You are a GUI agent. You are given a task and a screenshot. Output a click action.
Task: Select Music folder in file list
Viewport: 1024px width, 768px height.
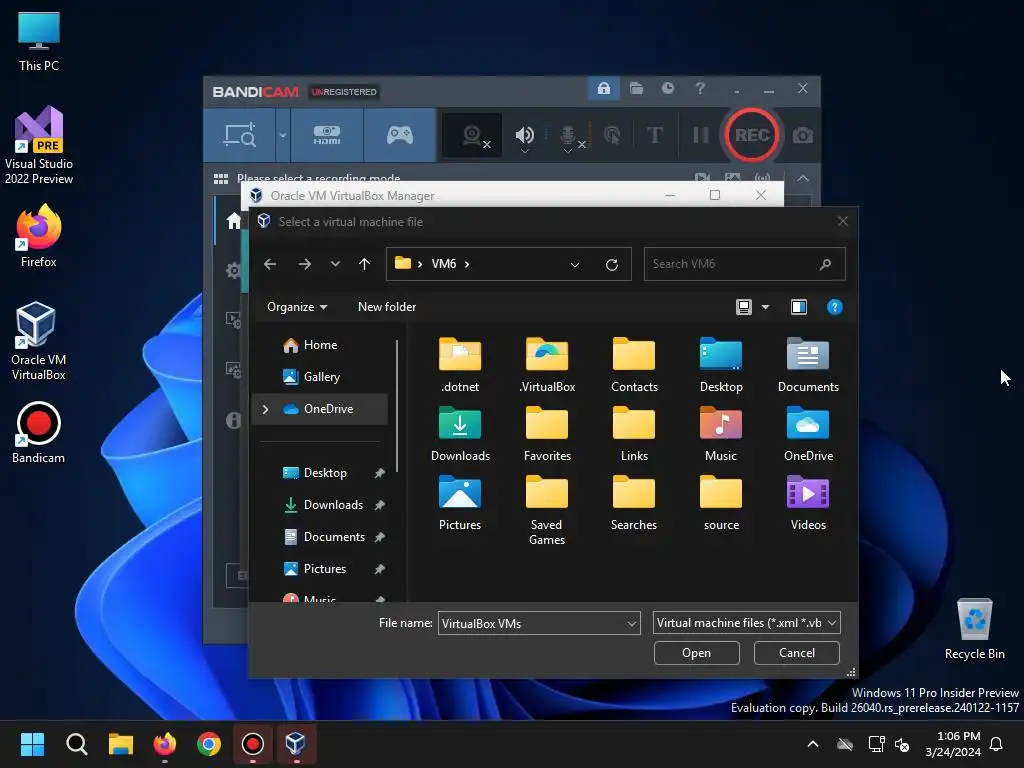pos(721,434)
